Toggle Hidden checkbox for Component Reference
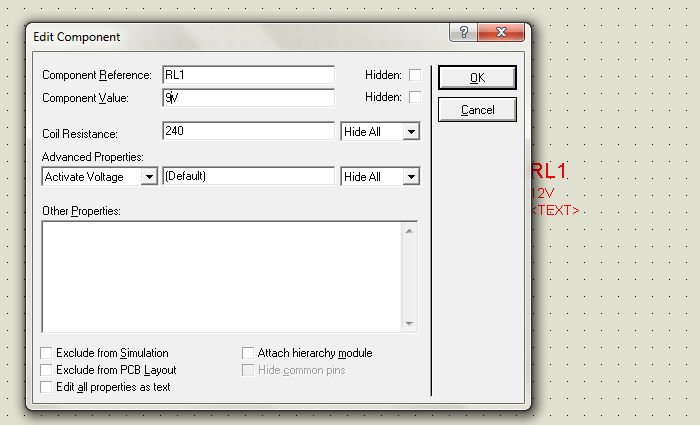 415,75
